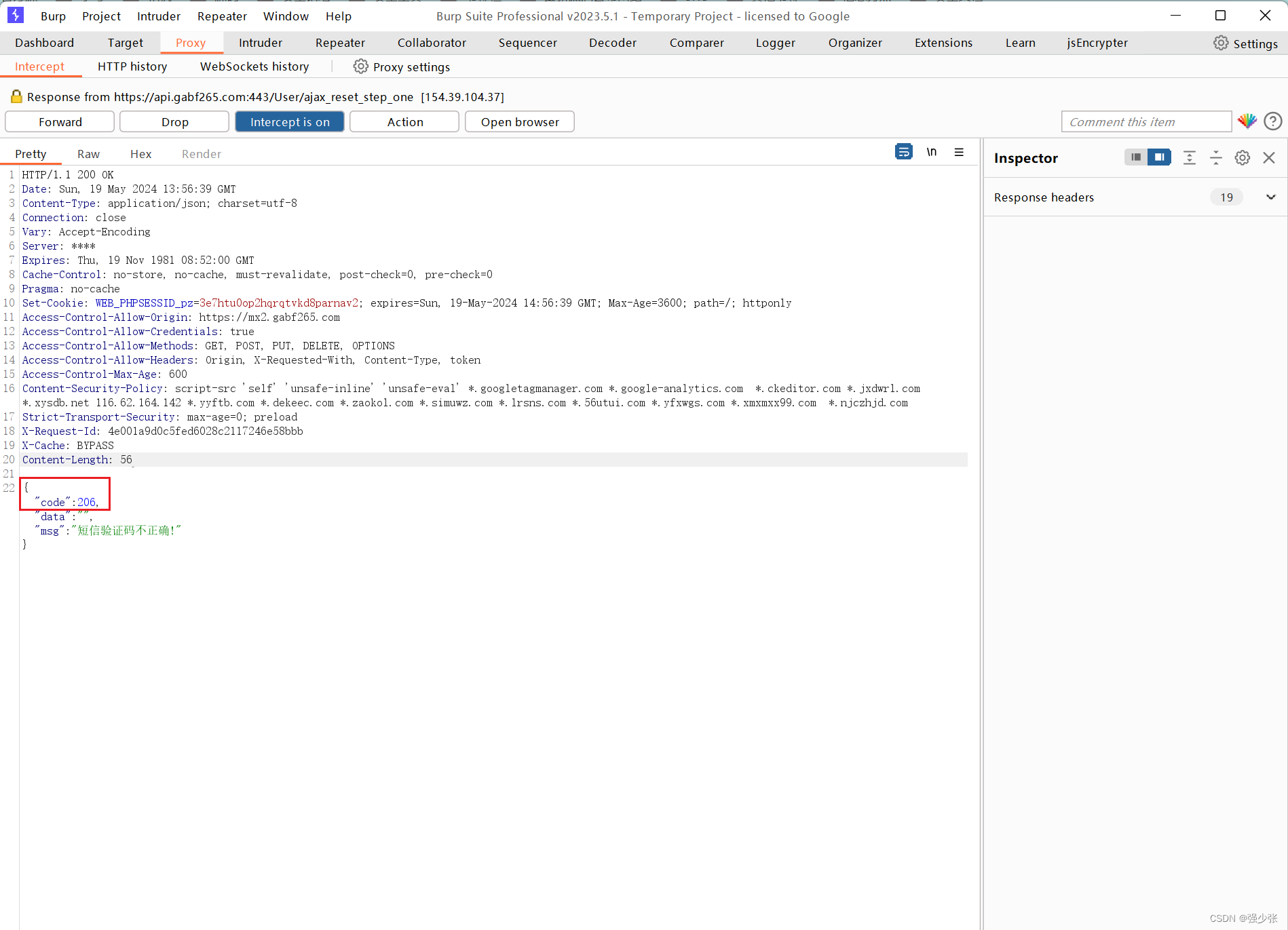This screenshot has height=930, width=1288.
Task: Open the Window menu
Action: tap(286, 16)
